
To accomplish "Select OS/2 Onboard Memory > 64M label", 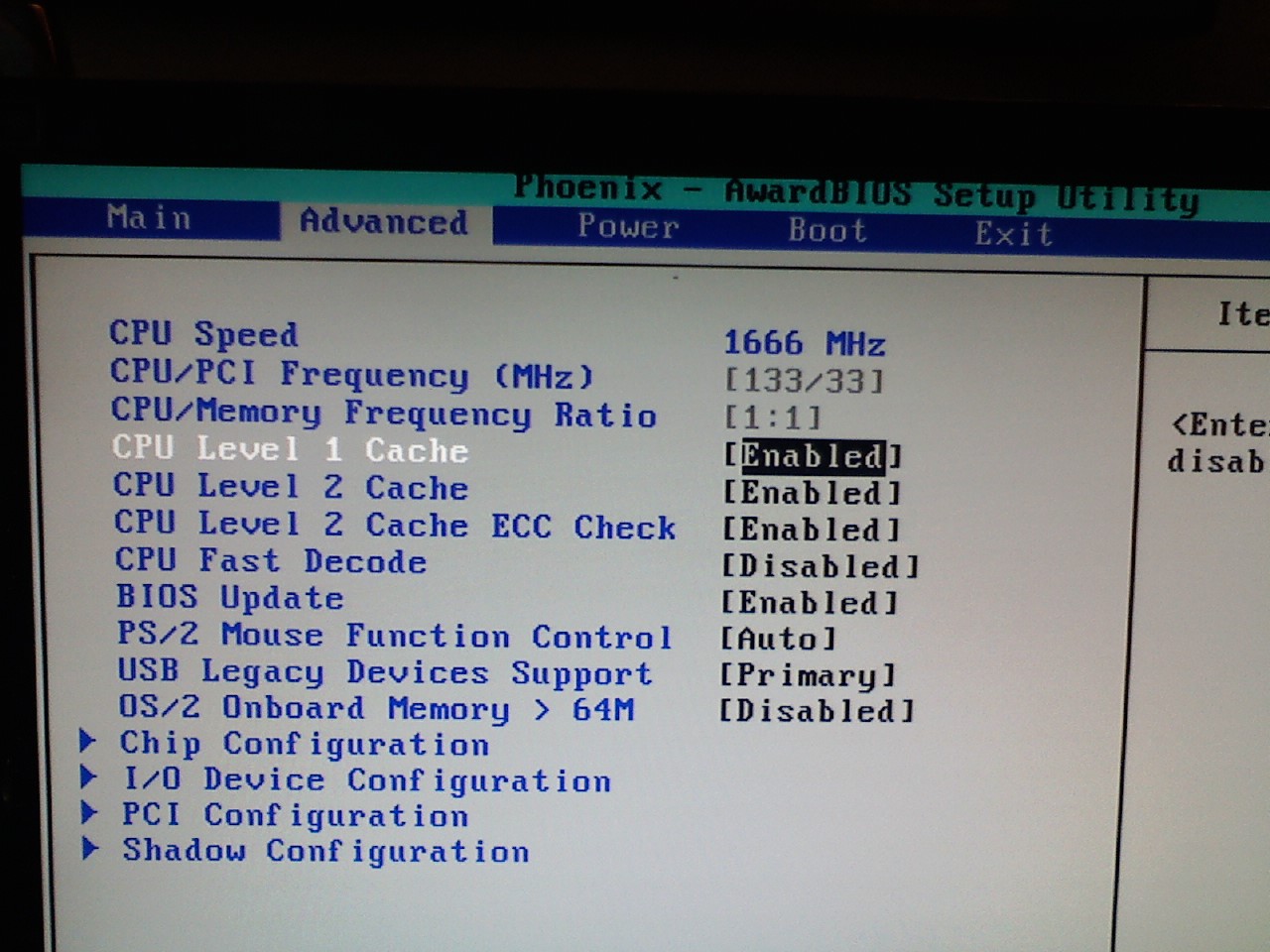I will click(376, 708).
